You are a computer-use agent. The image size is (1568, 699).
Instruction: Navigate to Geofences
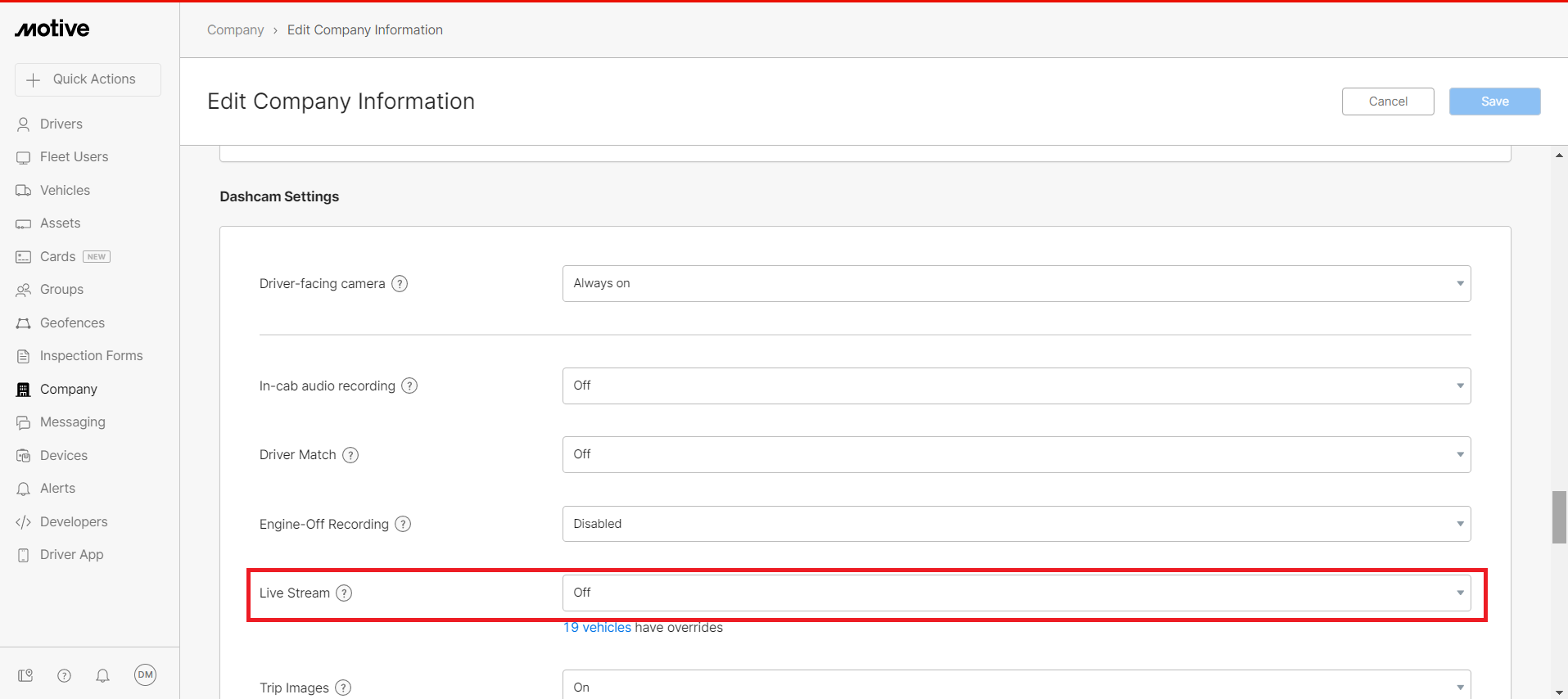[x=72, y=323]
